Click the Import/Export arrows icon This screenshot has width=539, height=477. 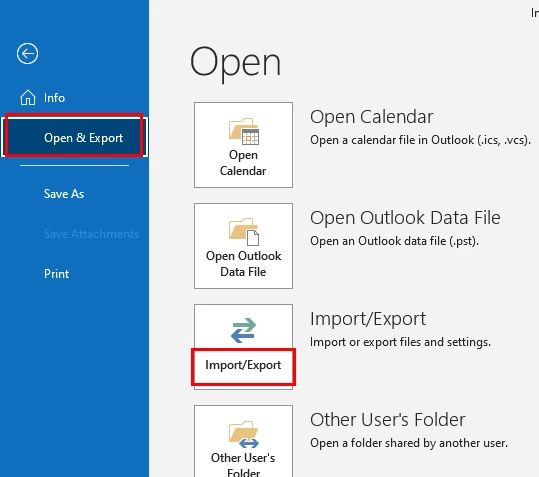pos(243,330)
